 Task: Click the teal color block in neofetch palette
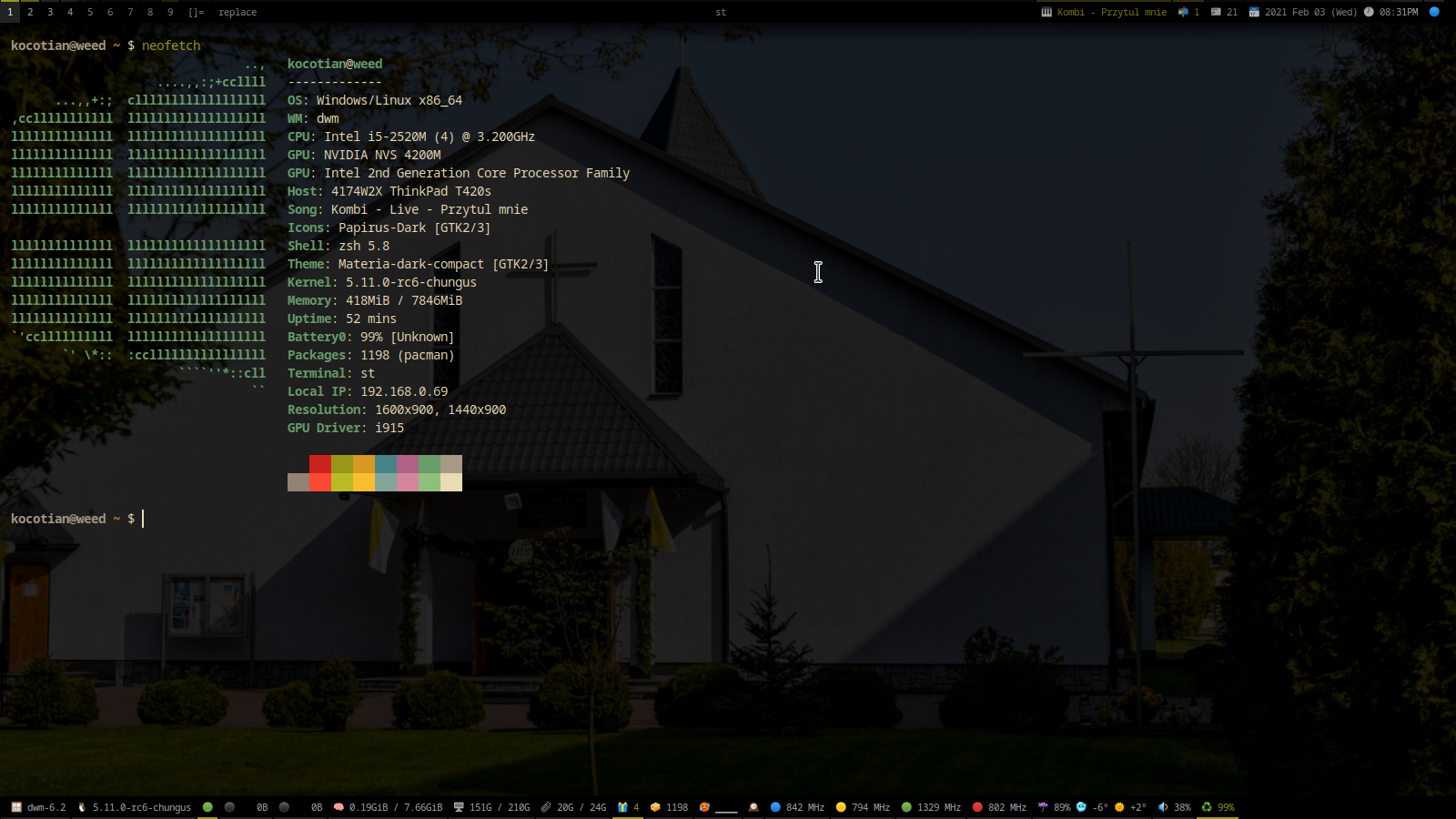(386, 464)
